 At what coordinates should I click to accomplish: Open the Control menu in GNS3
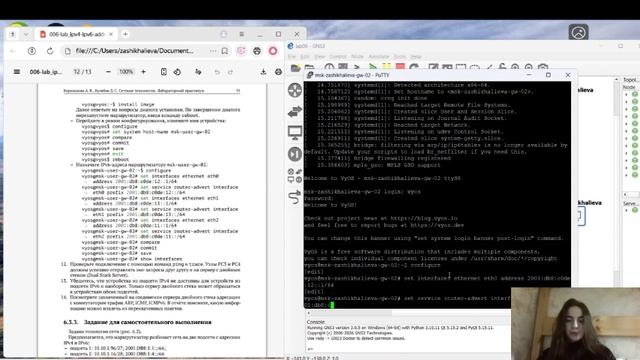click(338, 56)
